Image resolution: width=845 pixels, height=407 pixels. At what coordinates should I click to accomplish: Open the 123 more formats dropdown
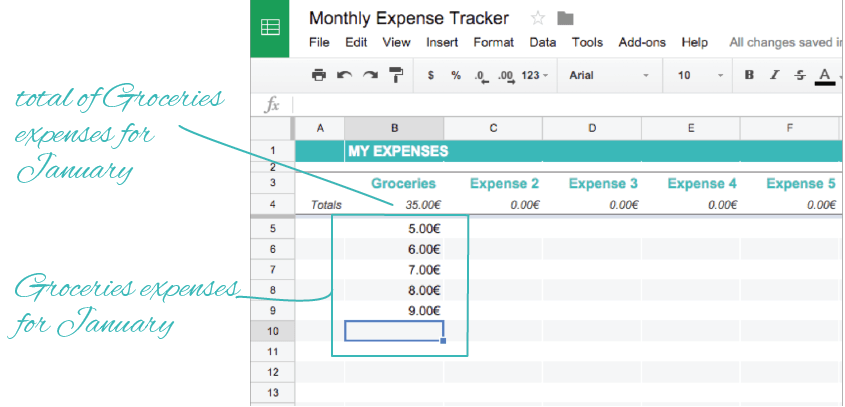coord(535,75)
